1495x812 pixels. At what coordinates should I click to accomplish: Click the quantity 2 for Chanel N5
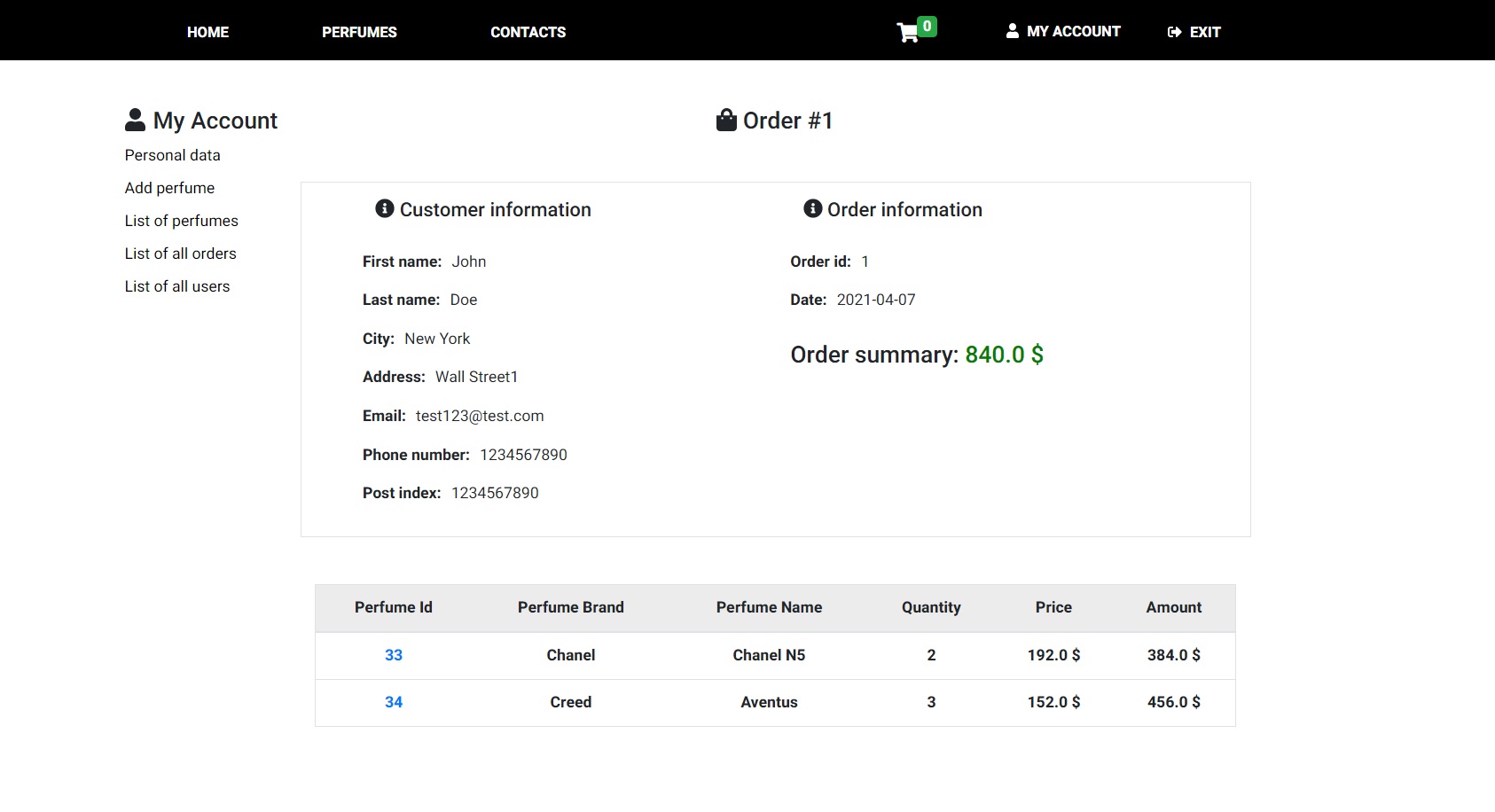(x=931, y=655)
